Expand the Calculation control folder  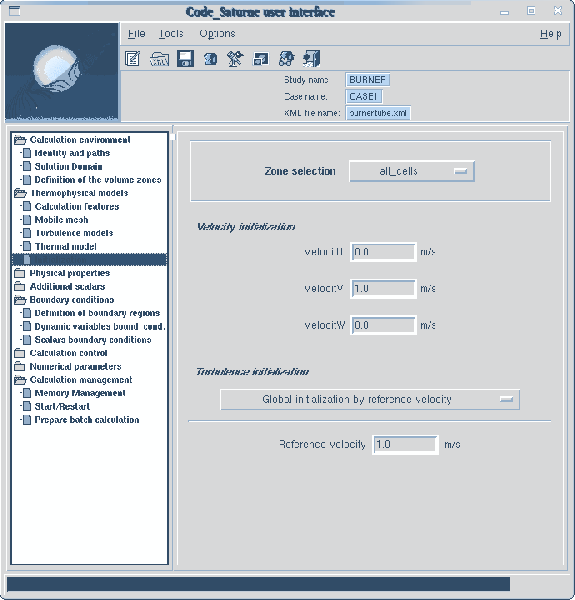(x=20, y=353)
